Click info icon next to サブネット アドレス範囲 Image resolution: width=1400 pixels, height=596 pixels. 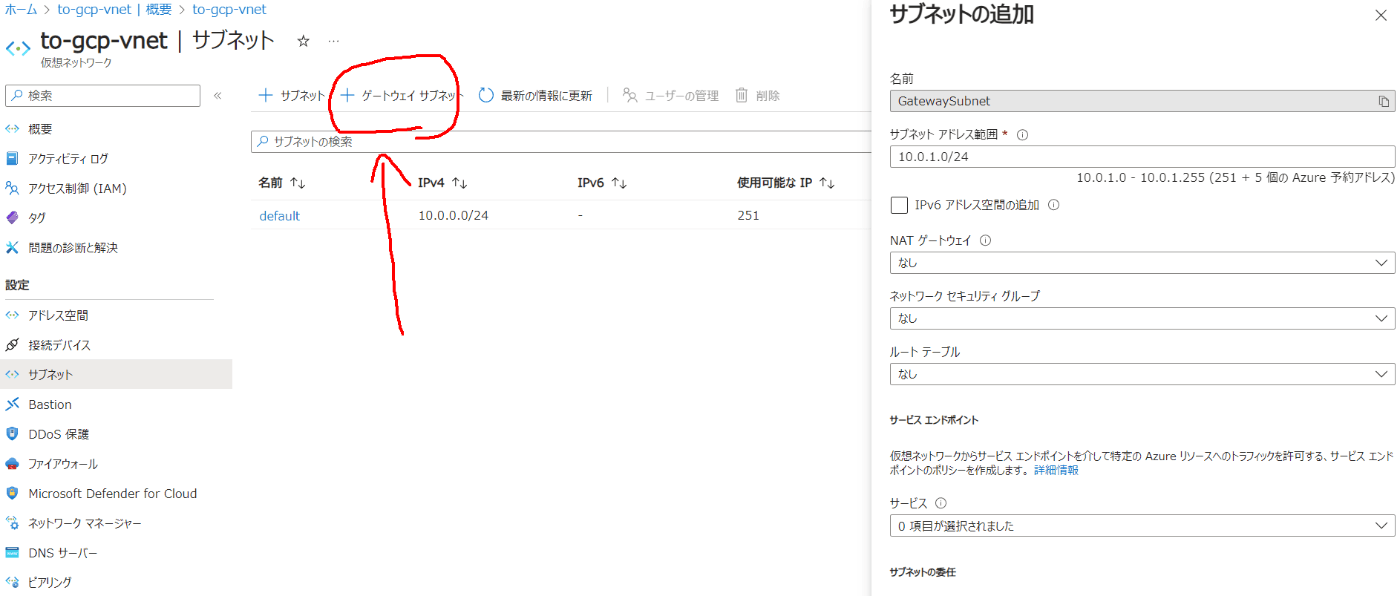1023,134
